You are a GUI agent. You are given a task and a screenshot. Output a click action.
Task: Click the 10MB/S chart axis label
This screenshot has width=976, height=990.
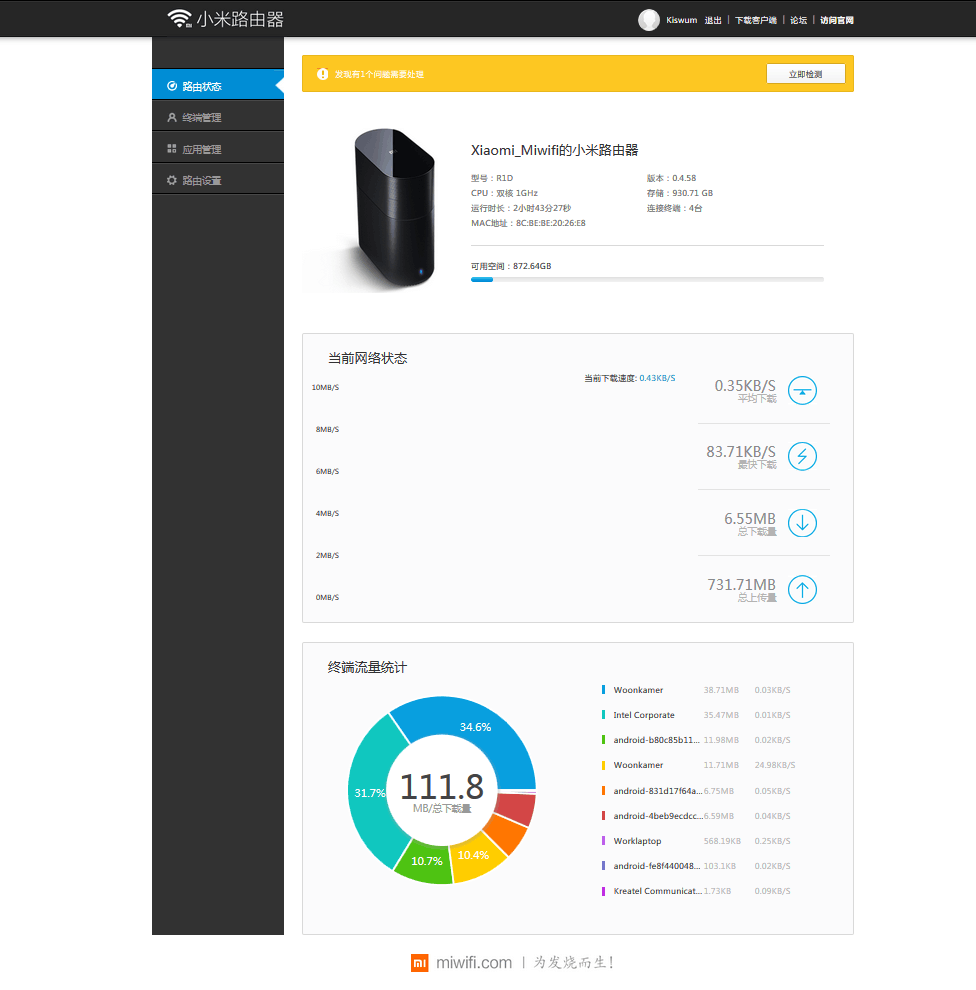point(325,387)
